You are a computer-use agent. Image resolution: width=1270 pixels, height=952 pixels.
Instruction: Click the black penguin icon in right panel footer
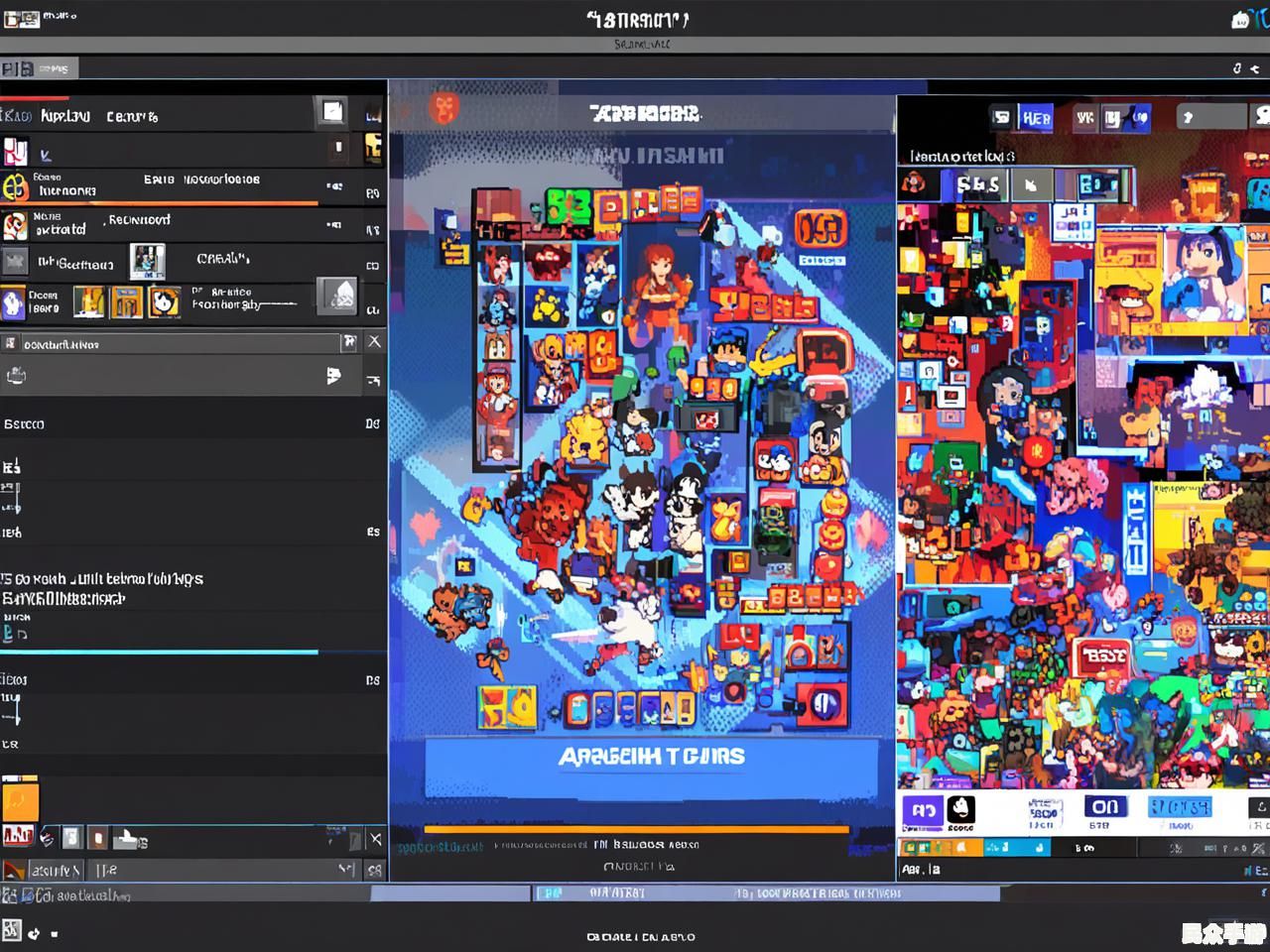pyautogui.click(x=960, y=809)
